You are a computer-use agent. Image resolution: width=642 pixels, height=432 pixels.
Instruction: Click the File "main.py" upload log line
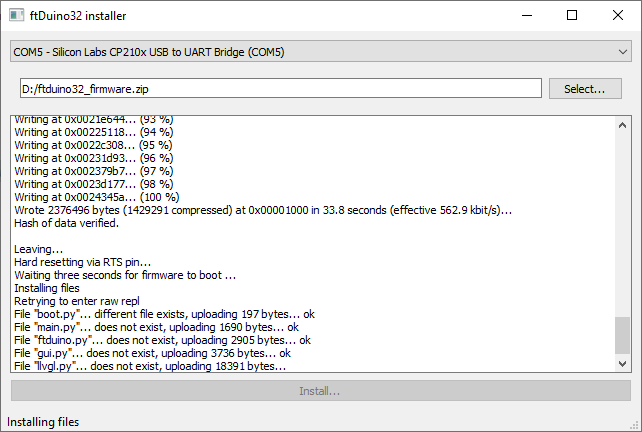click(156, 327)
